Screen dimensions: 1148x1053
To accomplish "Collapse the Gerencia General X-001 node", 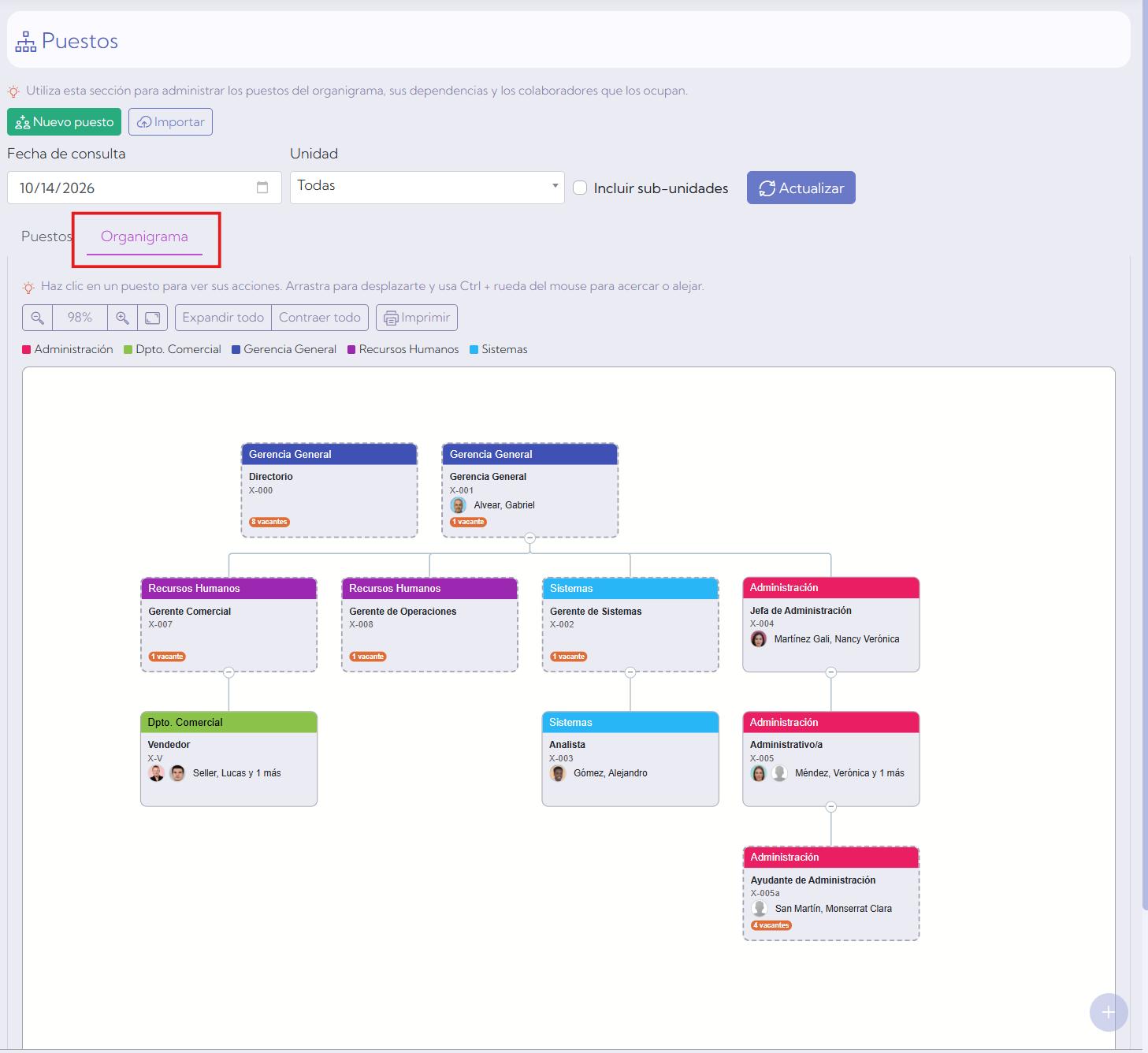I will coord(530,538).
